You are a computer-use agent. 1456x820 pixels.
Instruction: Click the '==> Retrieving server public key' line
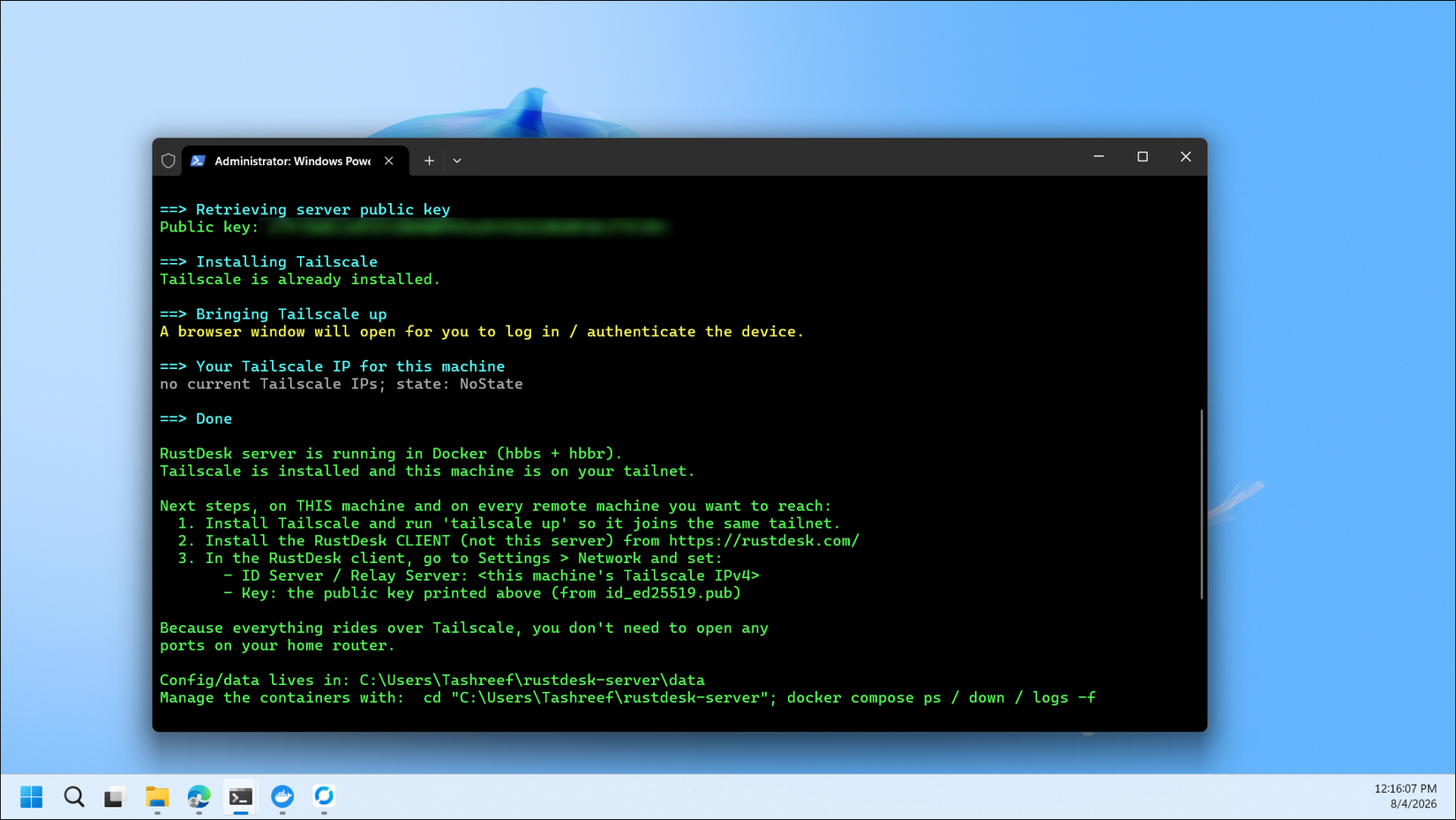click(x=305, y=210)
